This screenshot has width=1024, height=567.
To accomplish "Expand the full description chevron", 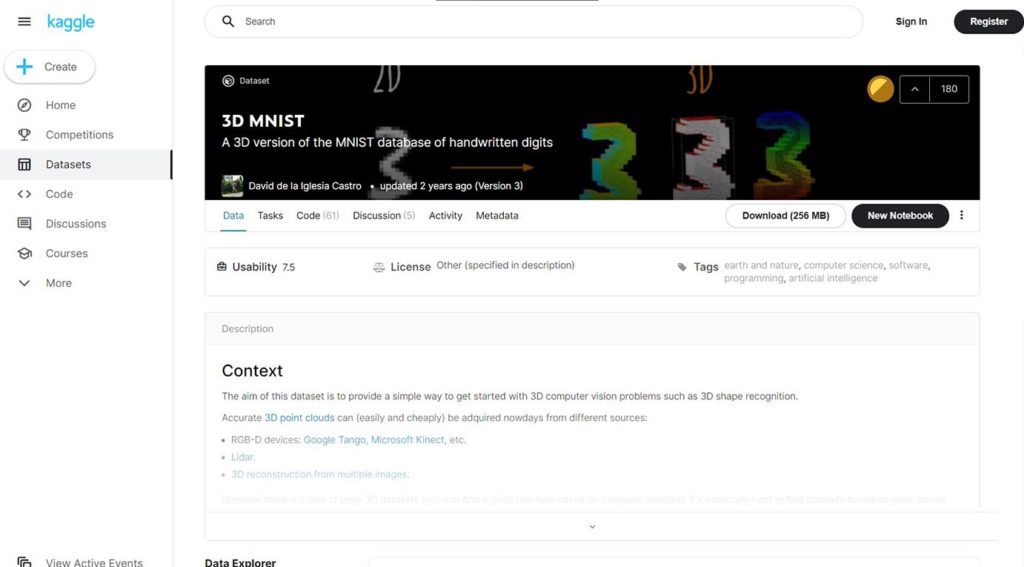I will pos(592,526).
